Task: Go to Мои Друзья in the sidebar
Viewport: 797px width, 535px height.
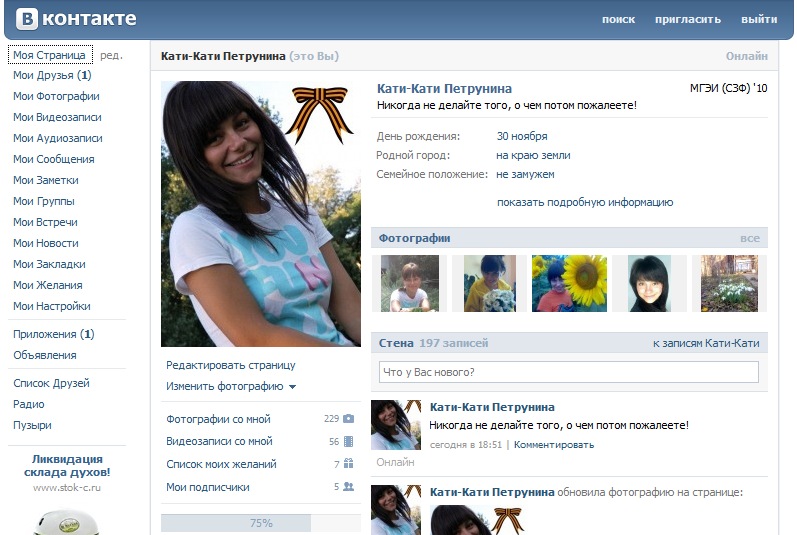Action: [52, 75]
